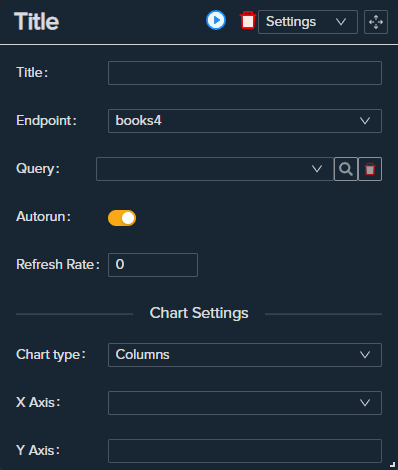Click the Autorun label

[43, 217]
